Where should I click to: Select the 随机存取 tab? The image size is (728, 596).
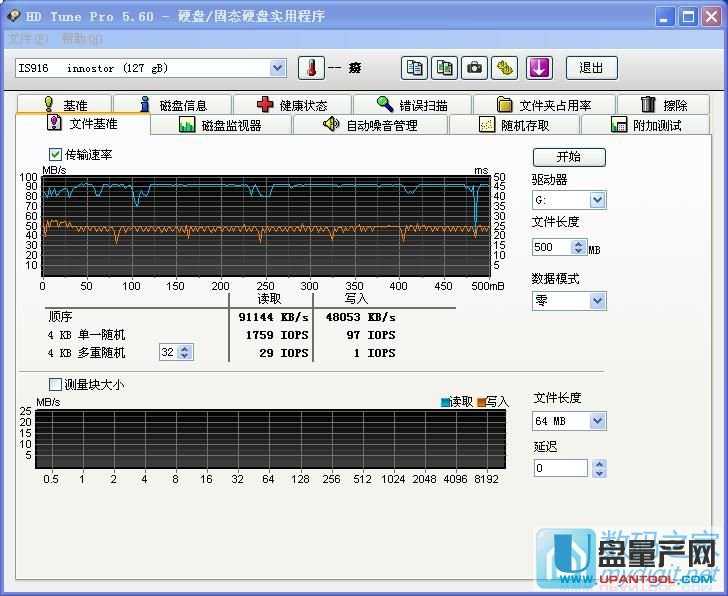tap(514, 125)
